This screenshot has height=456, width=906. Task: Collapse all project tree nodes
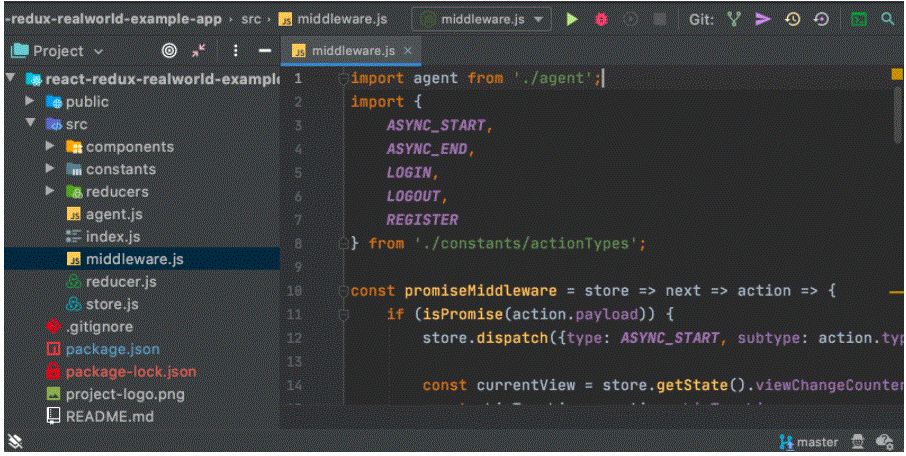(x=198, y=50)
